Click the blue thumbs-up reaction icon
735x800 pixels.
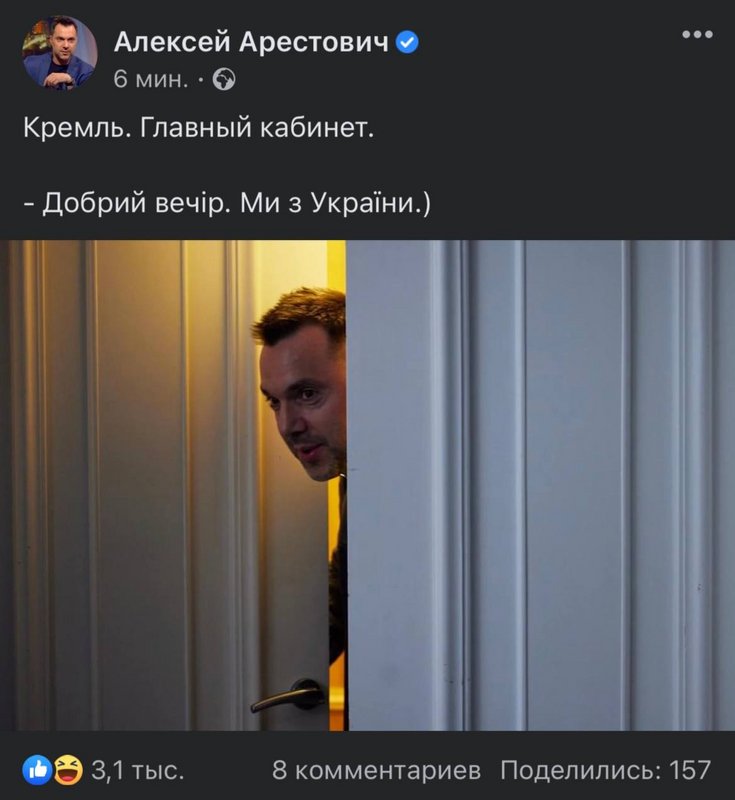click(x=37, y=770)
